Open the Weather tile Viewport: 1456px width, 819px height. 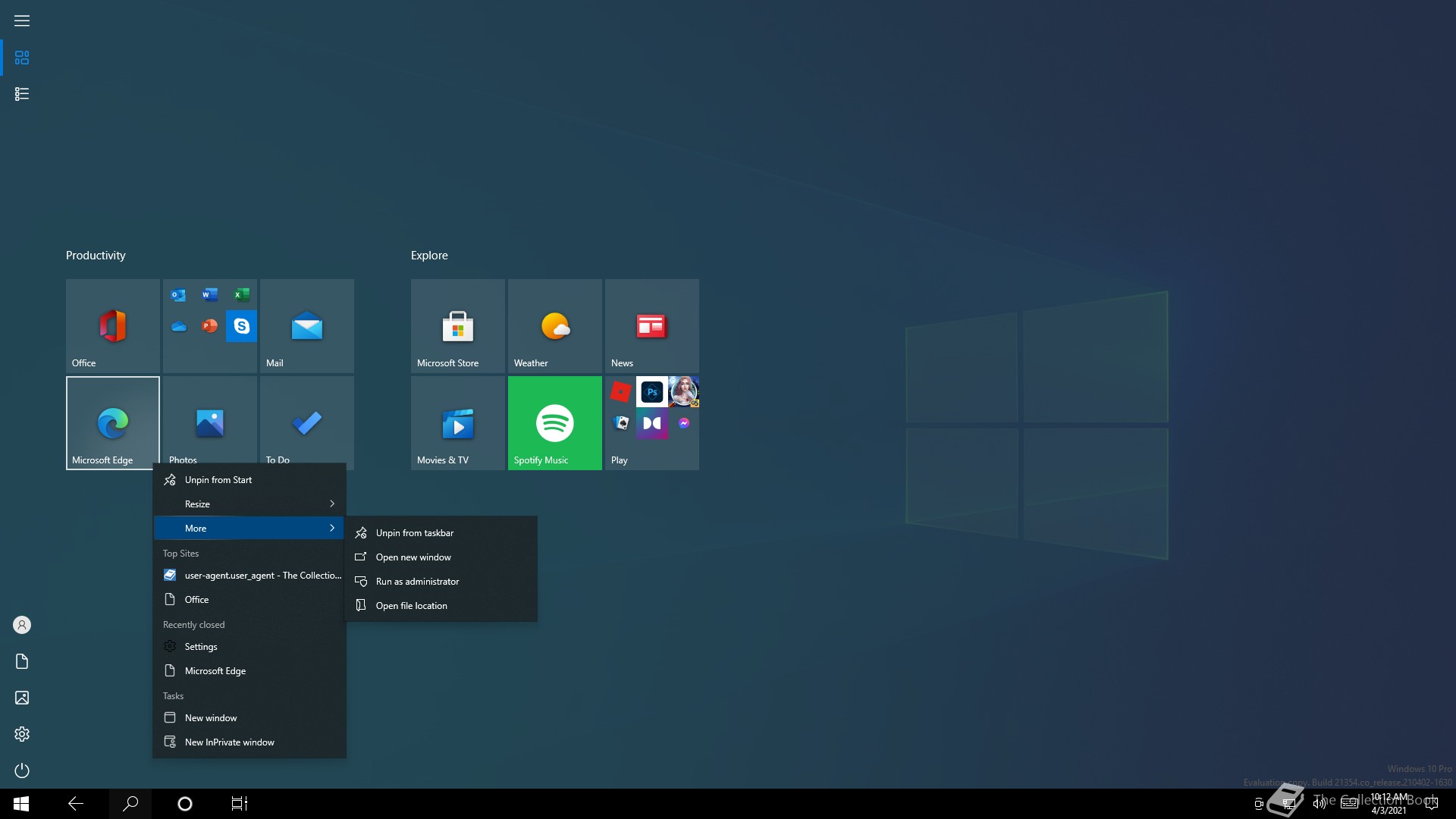(x=555, y=326)
